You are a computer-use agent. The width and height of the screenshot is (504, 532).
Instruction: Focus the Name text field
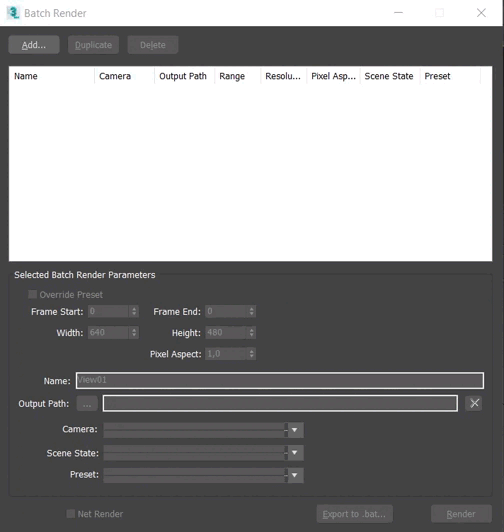coord(280,380)
